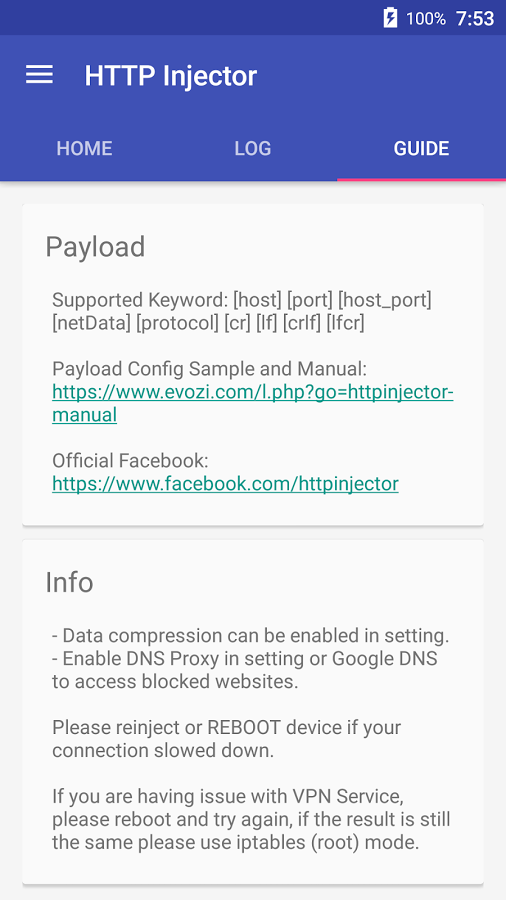Viewport: 506px width, 900px height.
Task: Tap the Payload card heading
Action: pos(95,247)
